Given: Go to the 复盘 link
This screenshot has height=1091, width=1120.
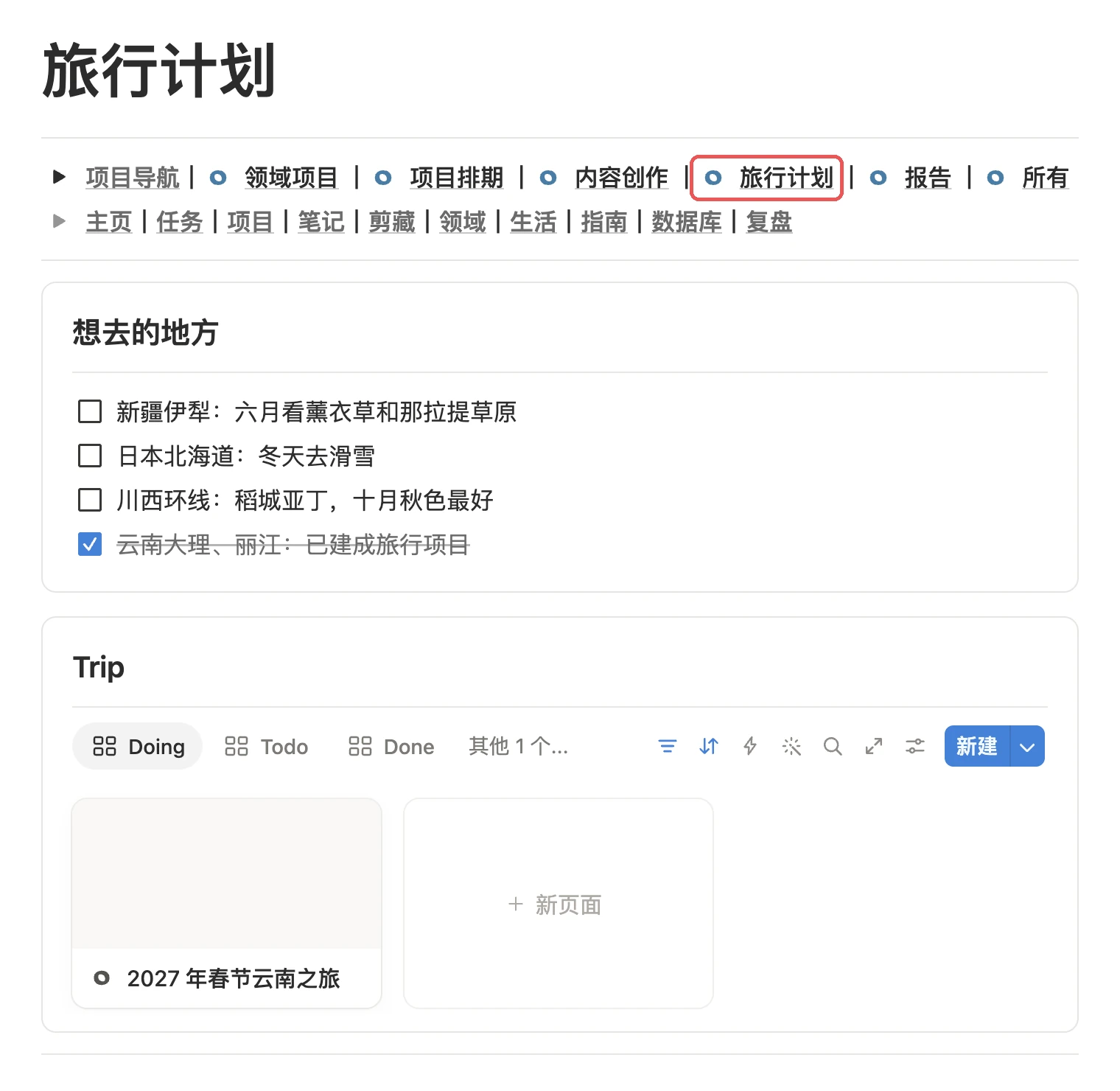Looking at the screenshot, I should [769, 222].
